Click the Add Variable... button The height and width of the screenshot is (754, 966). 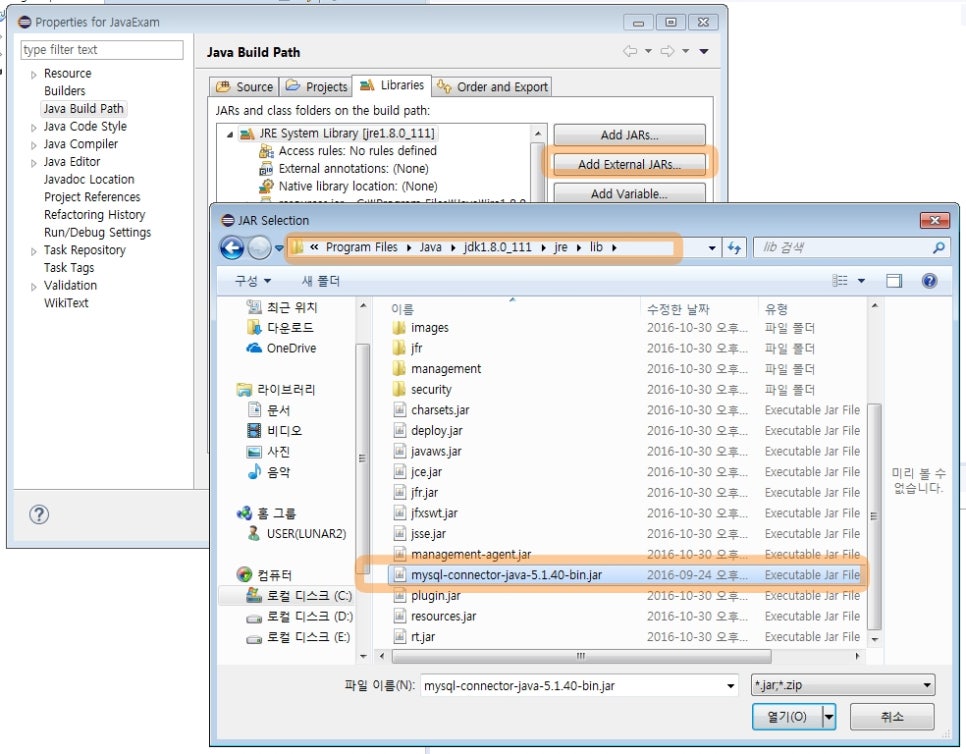coord(630,193)
